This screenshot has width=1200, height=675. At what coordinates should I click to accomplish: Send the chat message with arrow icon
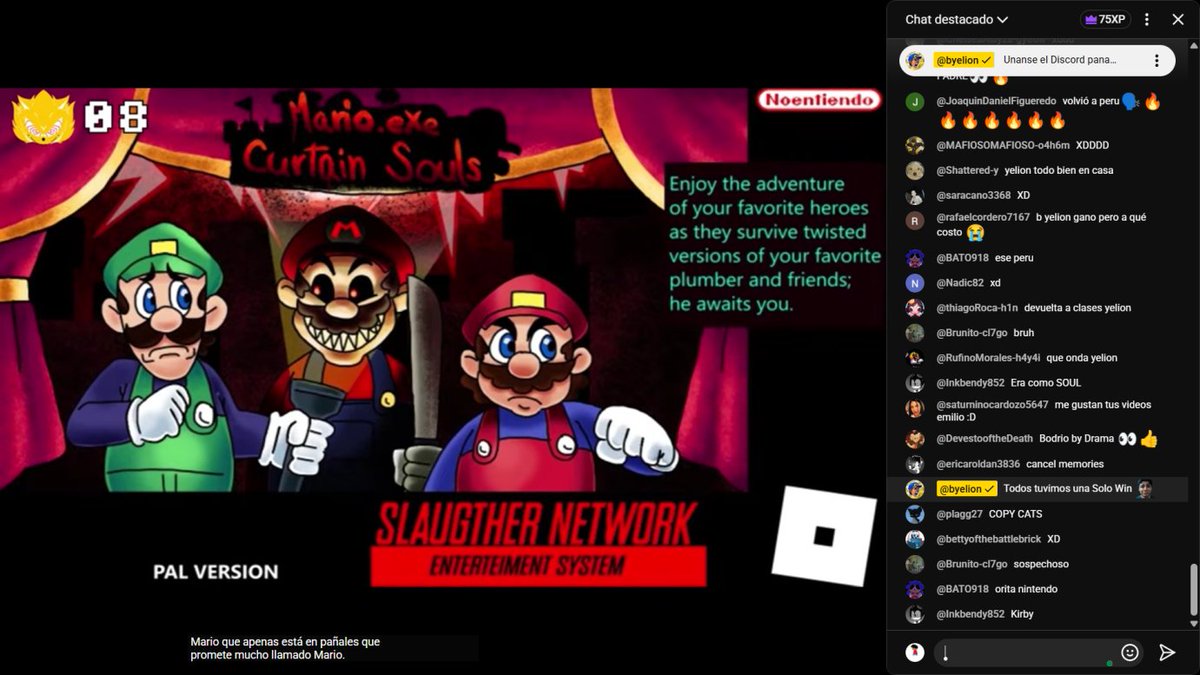point(1167,652)
